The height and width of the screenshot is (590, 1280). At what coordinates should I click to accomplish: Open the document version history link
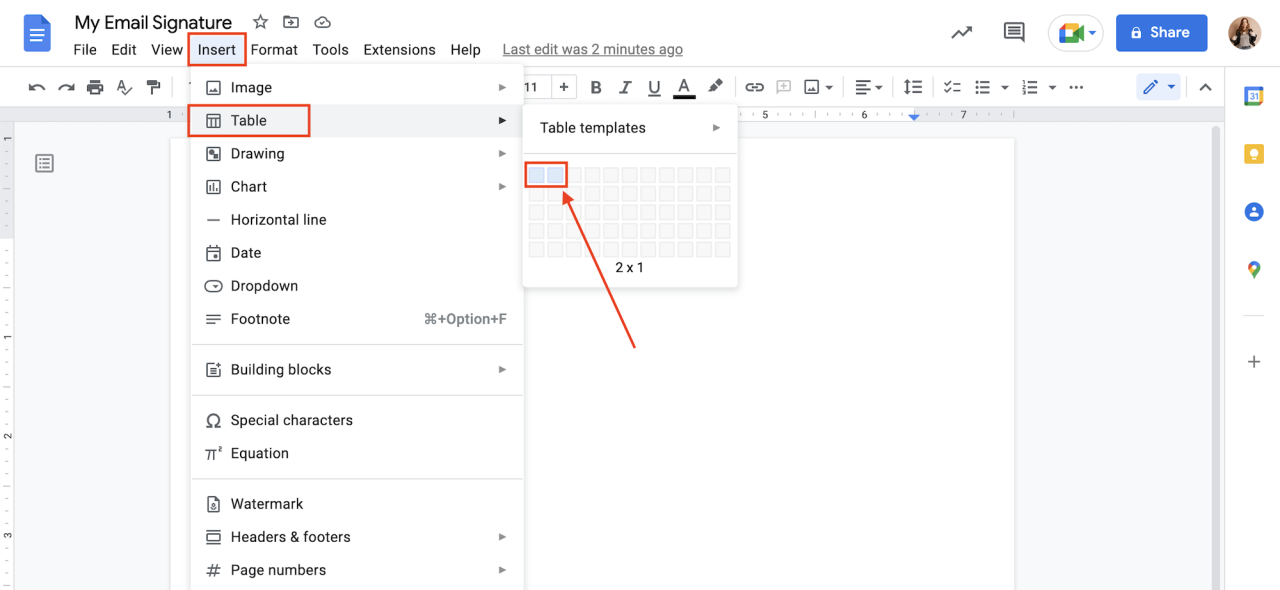[592, 48]
